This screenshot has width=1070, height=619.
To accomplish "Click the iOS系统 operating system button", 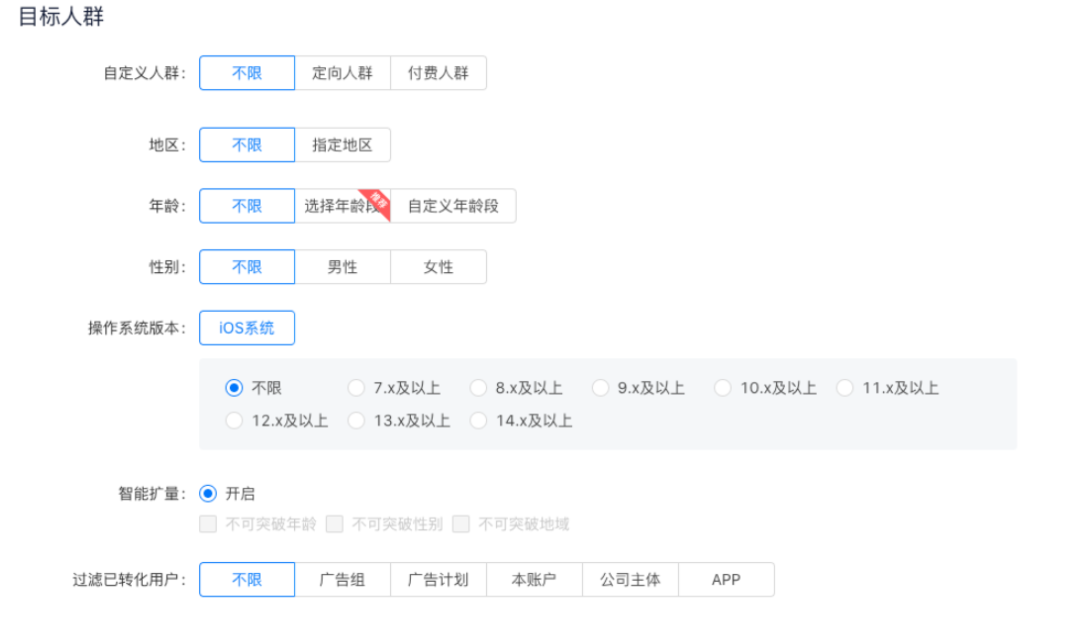I will [x=247, y=327].
